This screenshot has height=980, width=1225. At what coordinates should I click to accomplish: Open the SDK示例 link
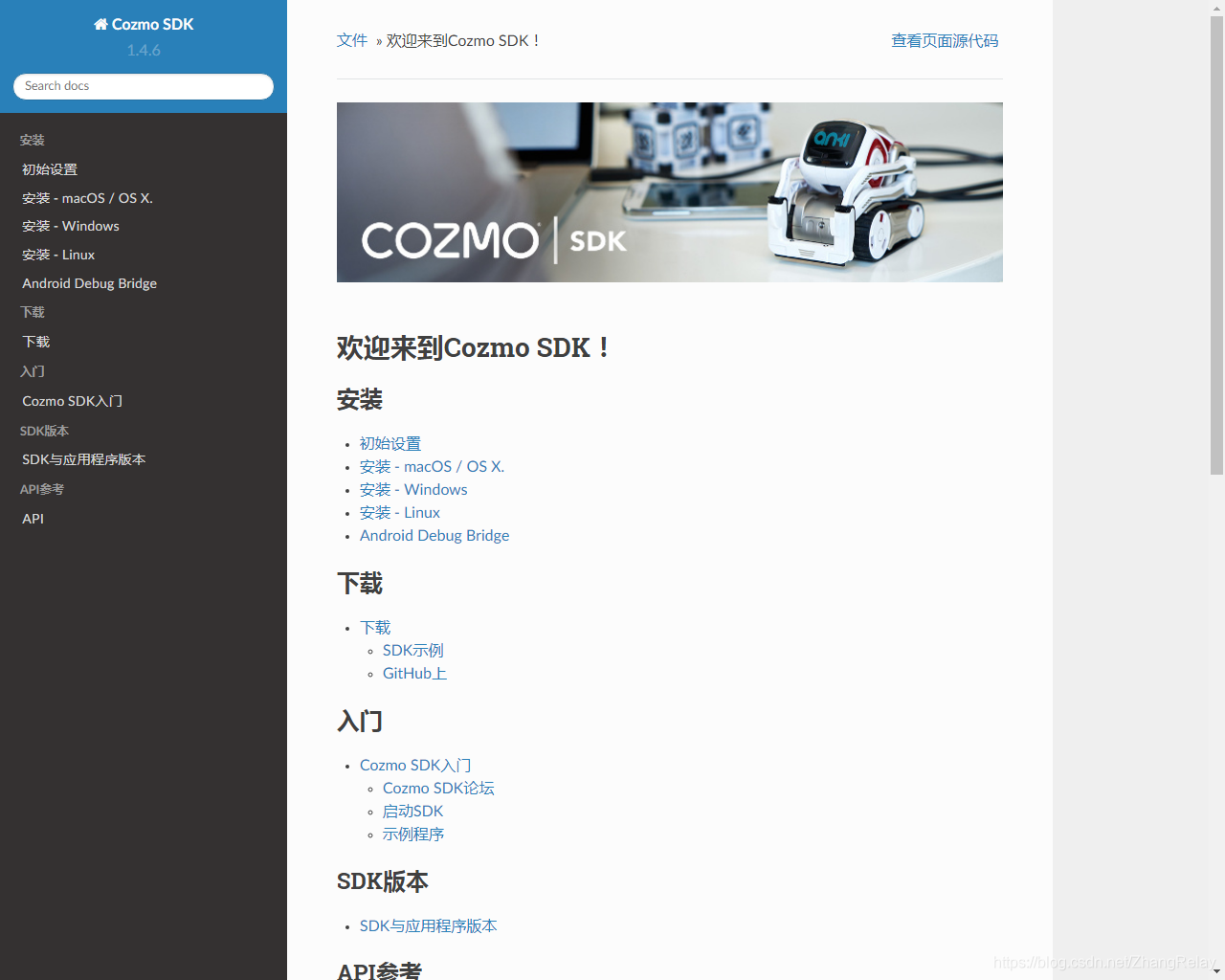point(413,650)
